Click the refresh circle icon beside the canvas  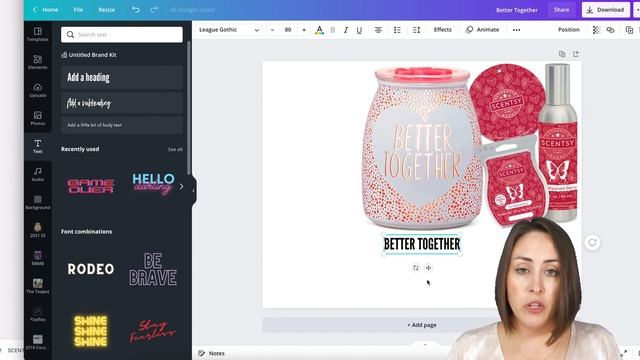click(592, 242)
